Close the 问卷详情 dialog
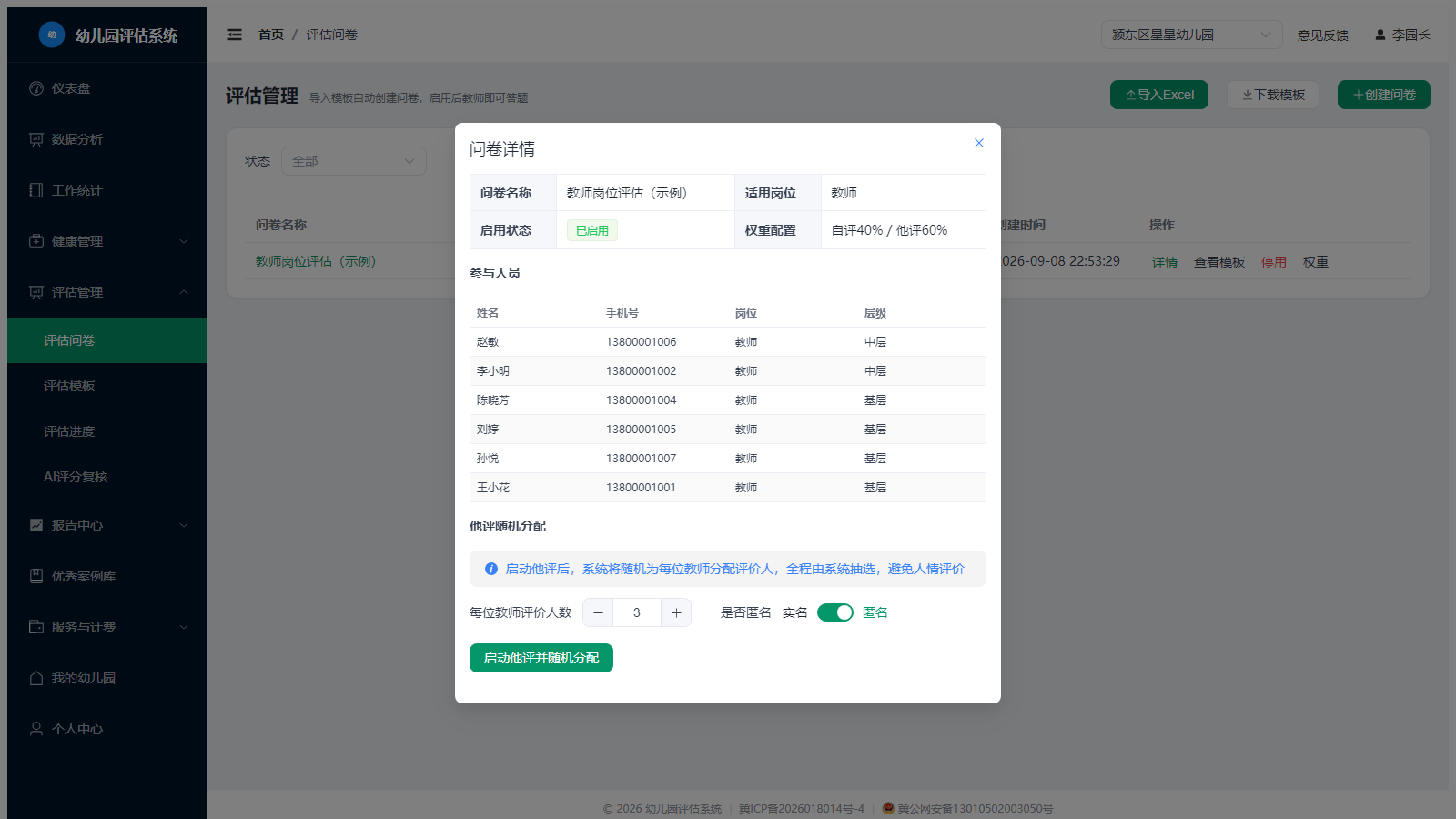The image size is (1456, 819). 979,143
